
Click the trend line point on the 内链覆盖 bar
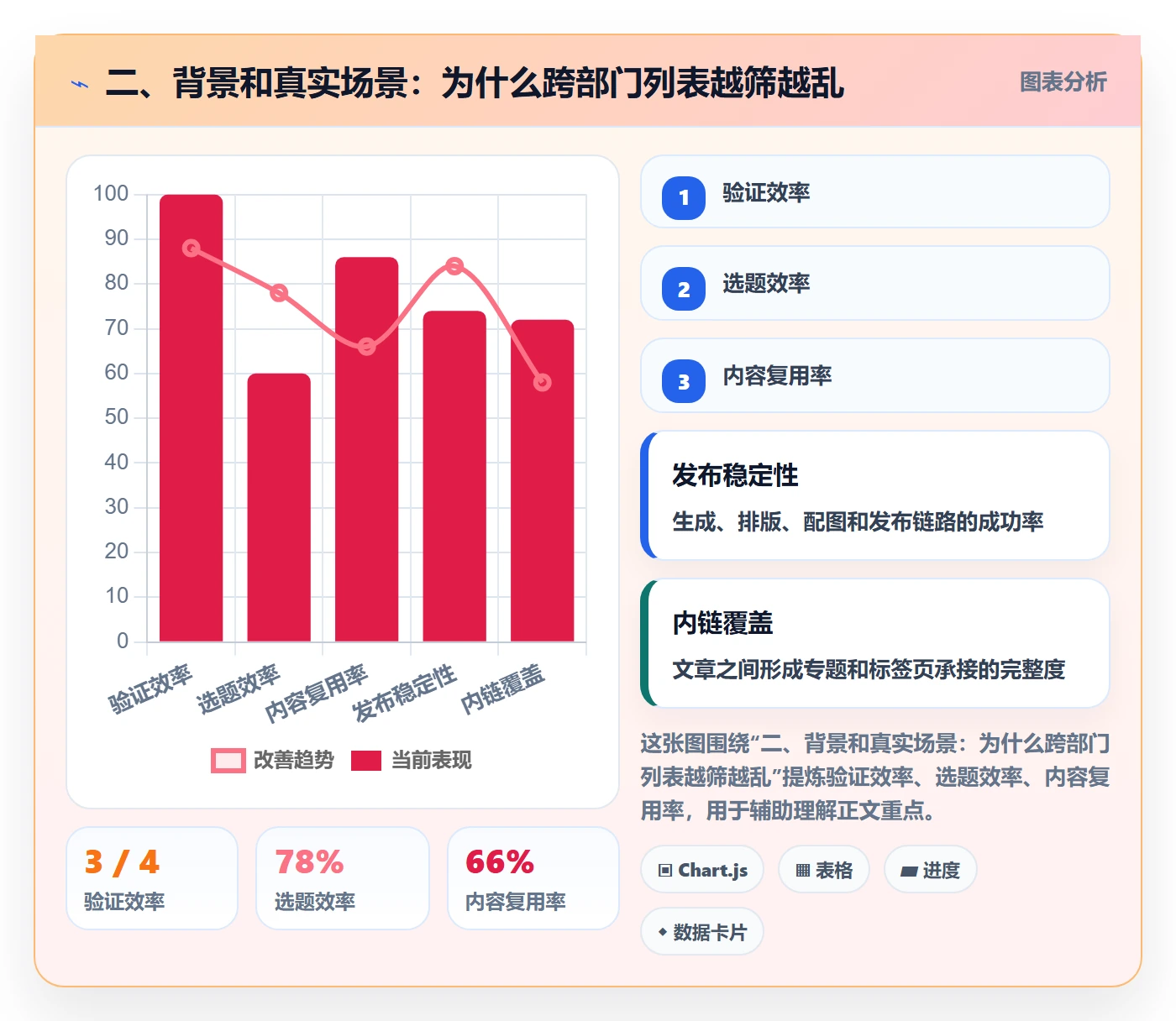pos(543,383)
